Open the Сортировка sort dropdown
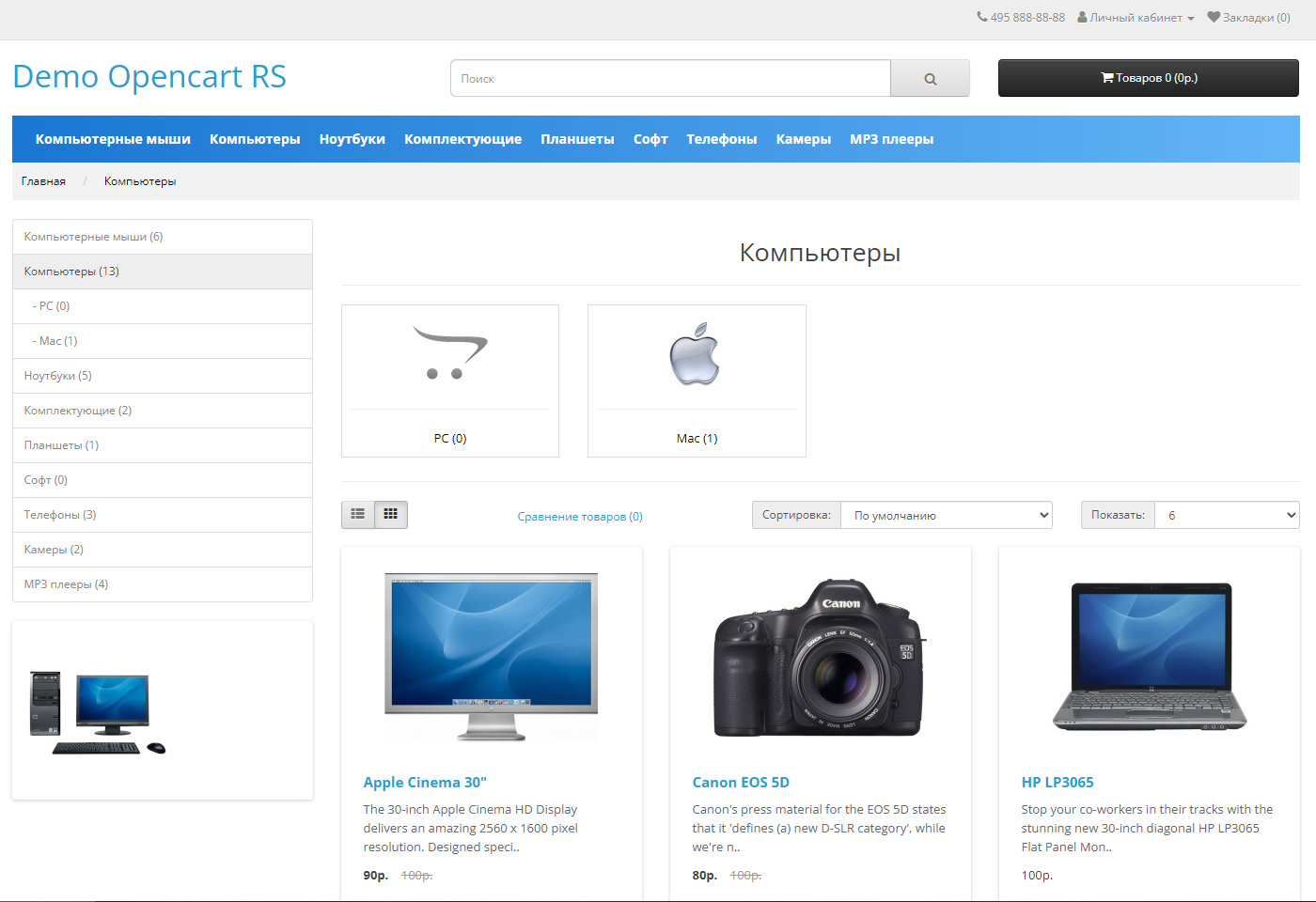This screenshot has height=902, width=1316. coord(946,515)
